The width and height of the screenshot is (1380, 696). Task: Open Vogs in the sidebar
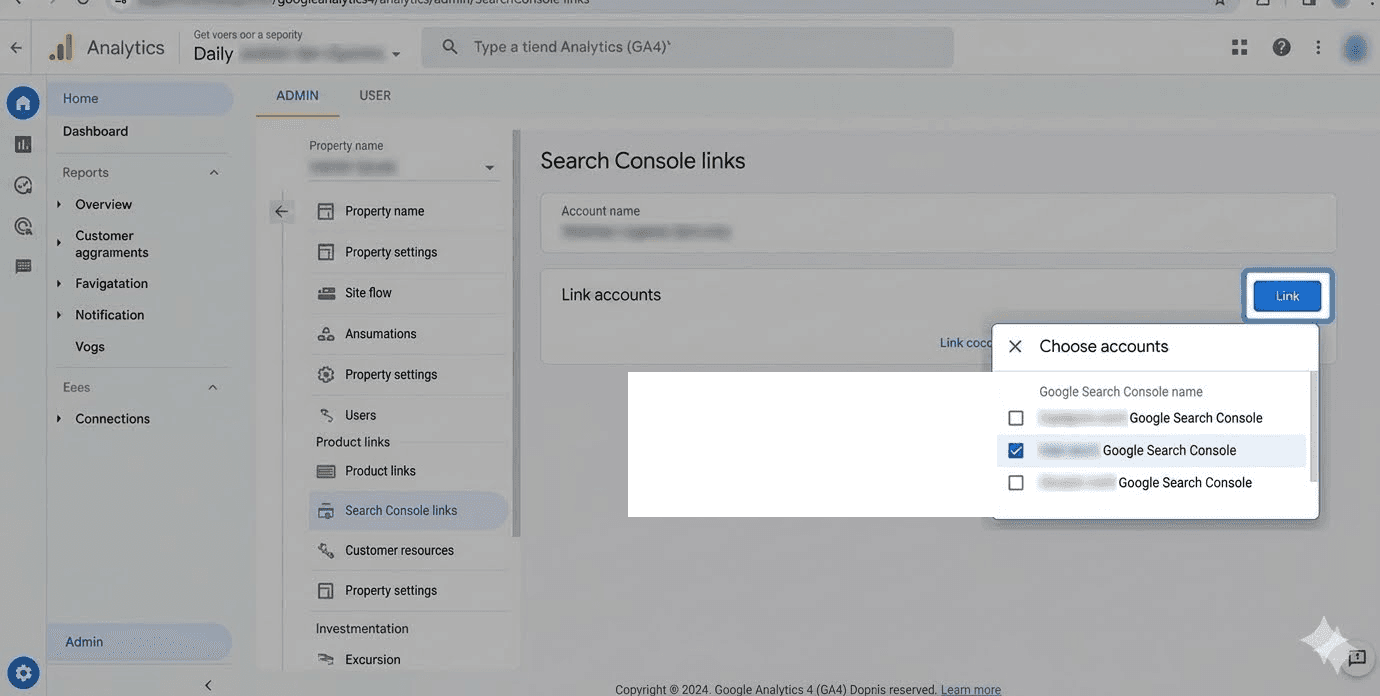90,347
